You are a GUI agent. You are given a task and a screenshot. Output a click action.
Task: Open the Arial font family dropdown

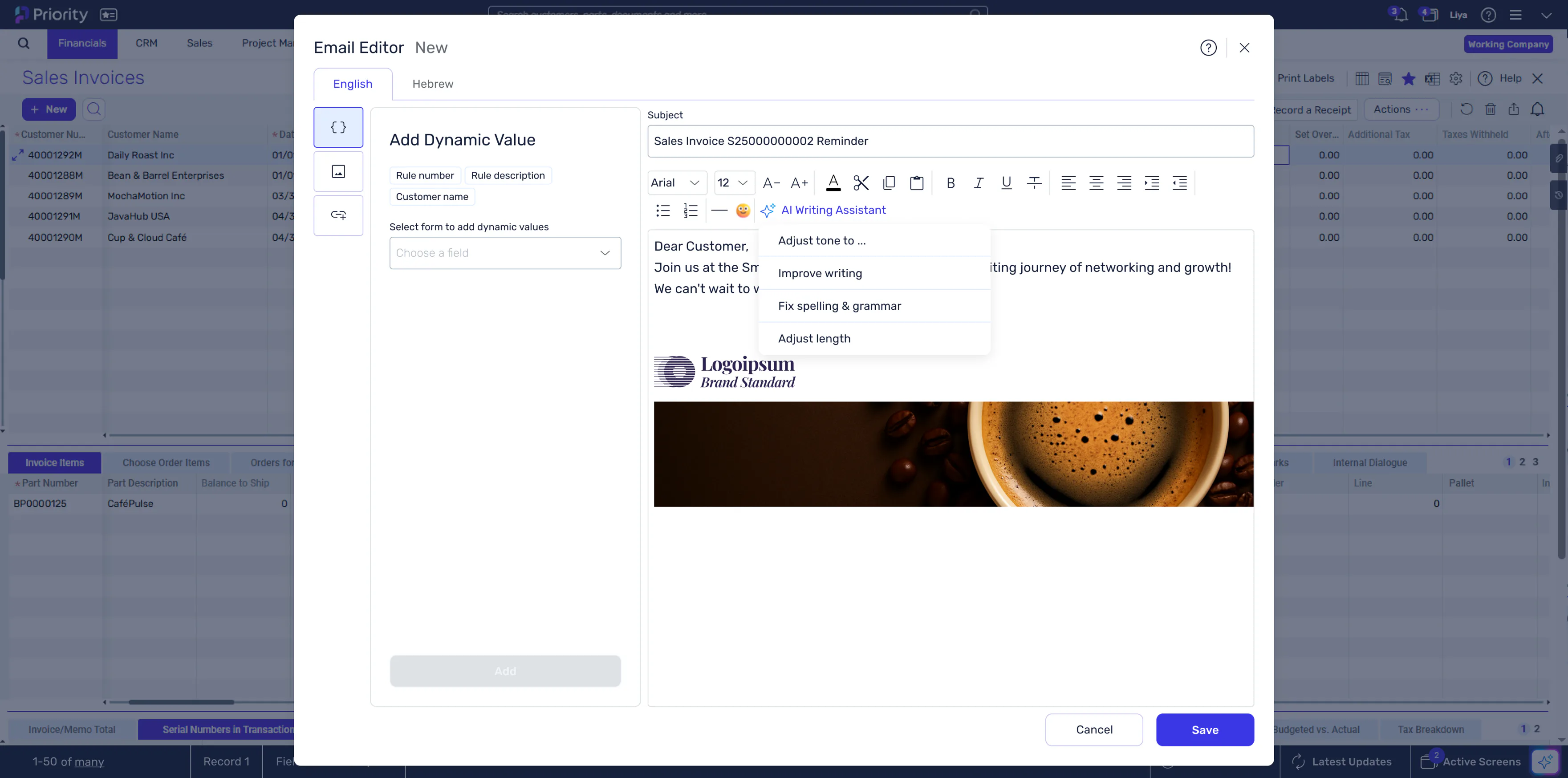point(676,182)
